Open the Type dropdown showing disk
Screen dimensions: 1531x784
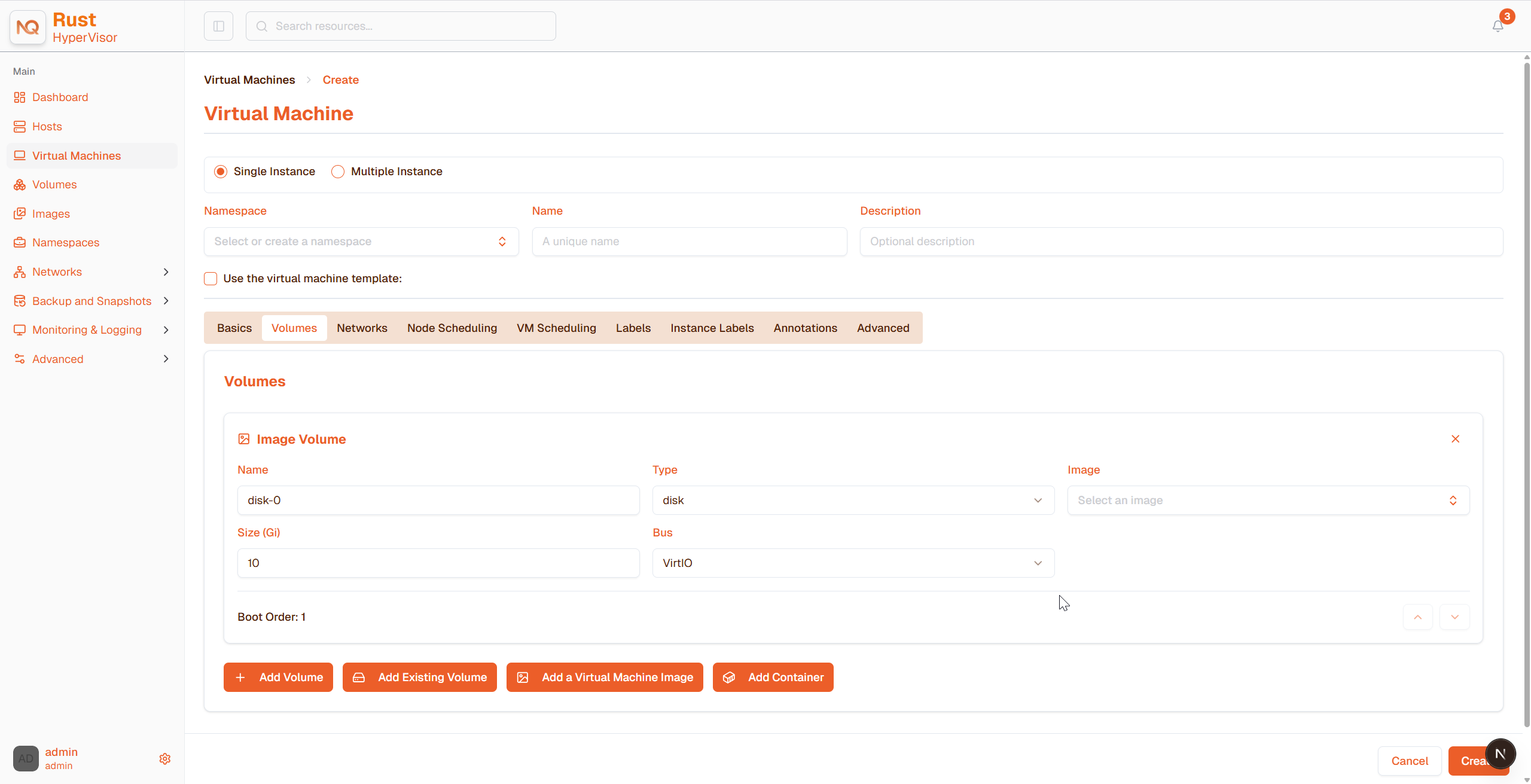click(853, 501)
